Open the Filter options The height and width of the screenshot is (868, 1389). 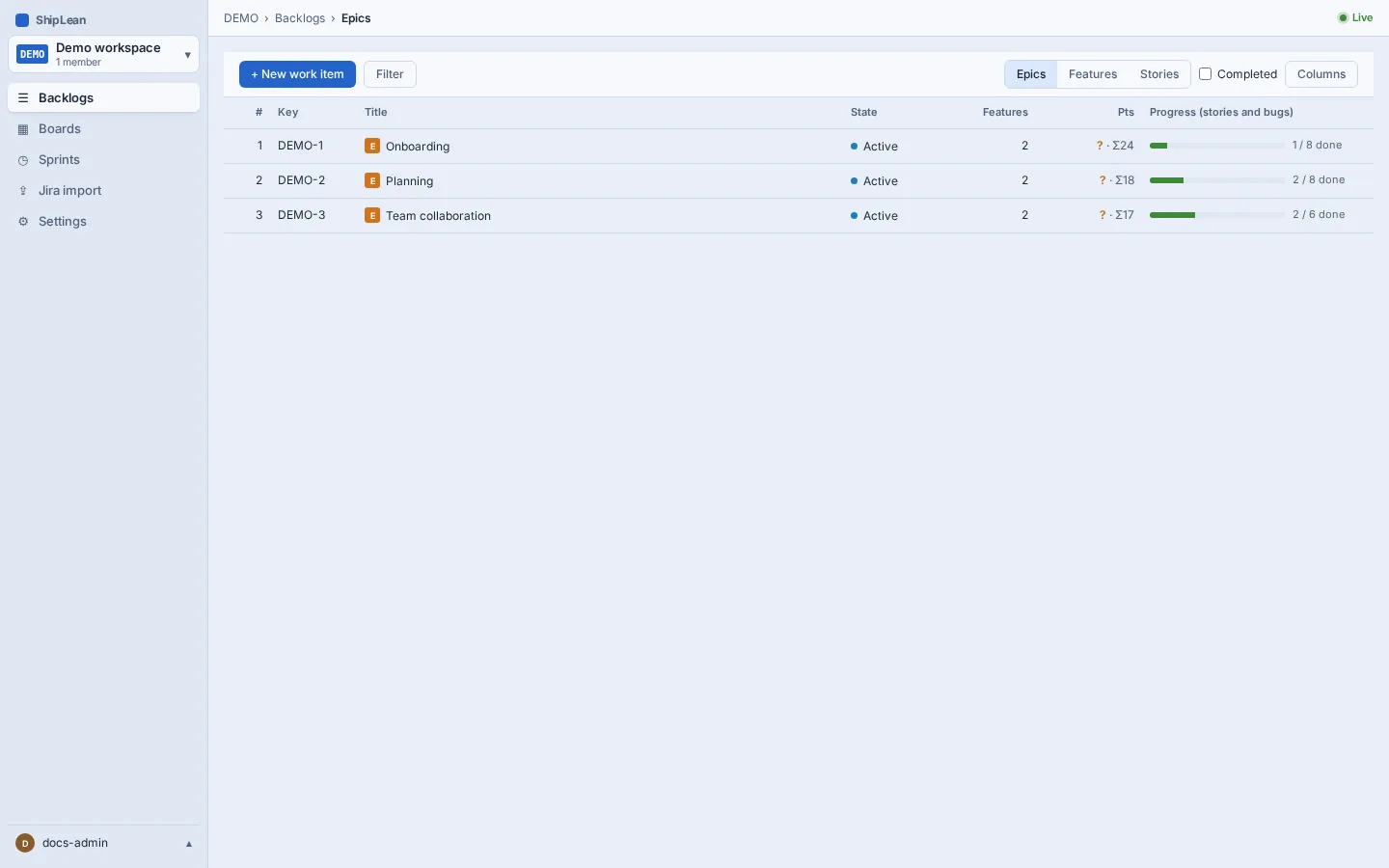point(390,74)
